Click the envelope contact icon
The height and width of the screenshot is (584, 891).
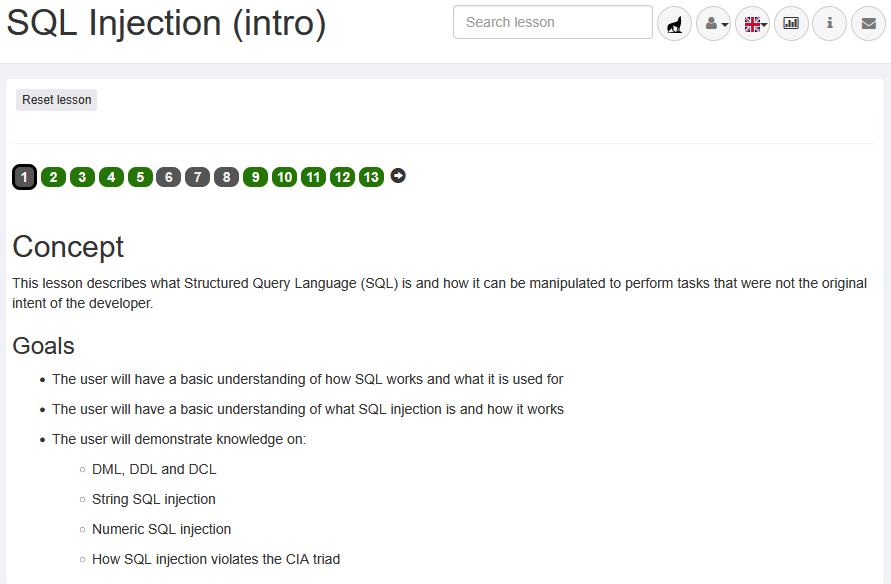tap(868, 23)
